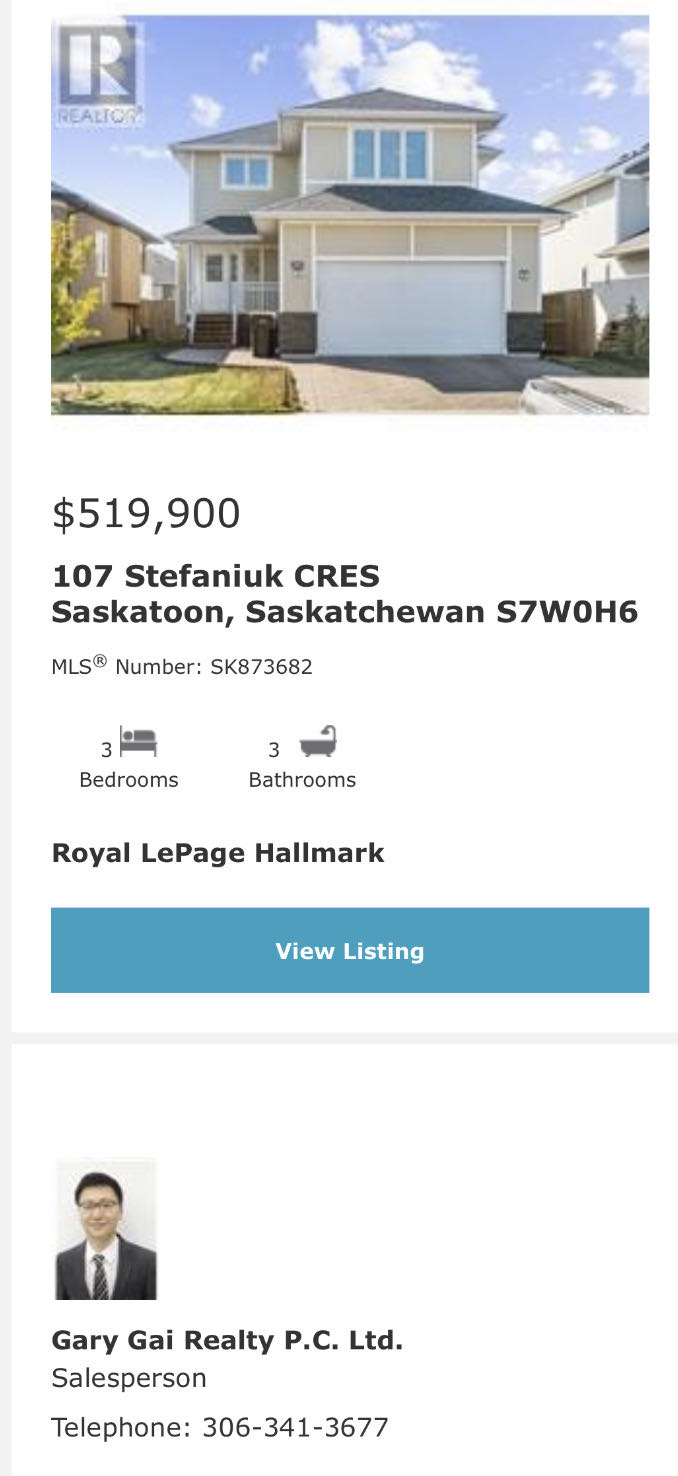
Task: Call telephone number 306-341-3677
Action: [295, 1427]
